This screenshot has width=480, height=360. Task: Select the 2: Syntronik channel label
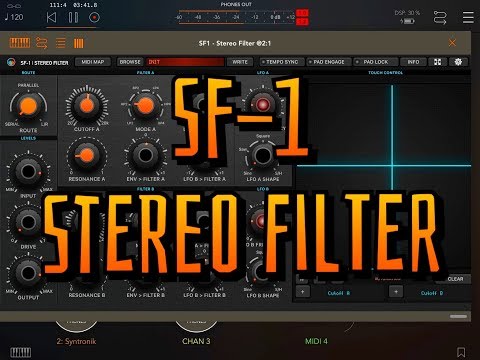76,341
